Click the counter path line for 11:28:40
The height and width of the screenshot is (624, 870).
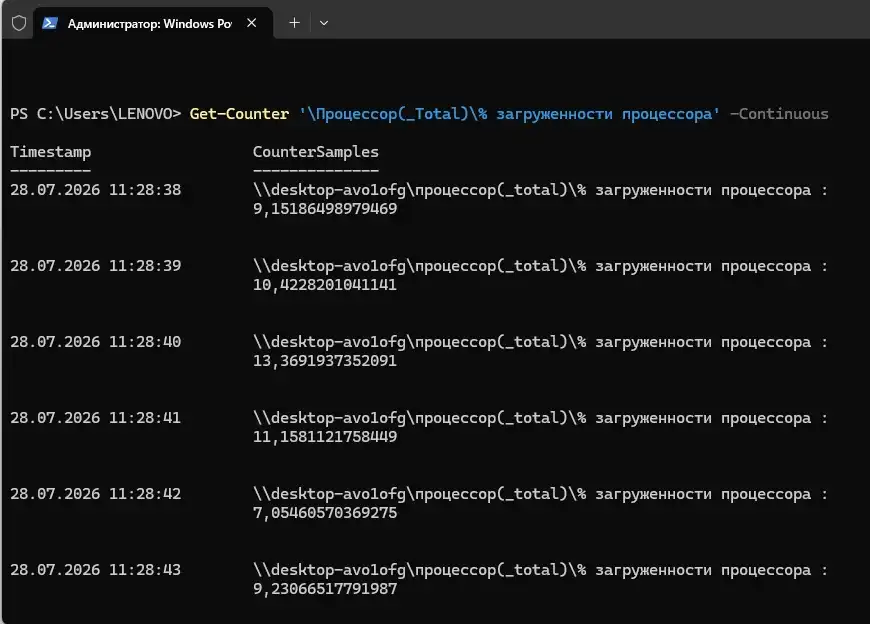(540, 342)
